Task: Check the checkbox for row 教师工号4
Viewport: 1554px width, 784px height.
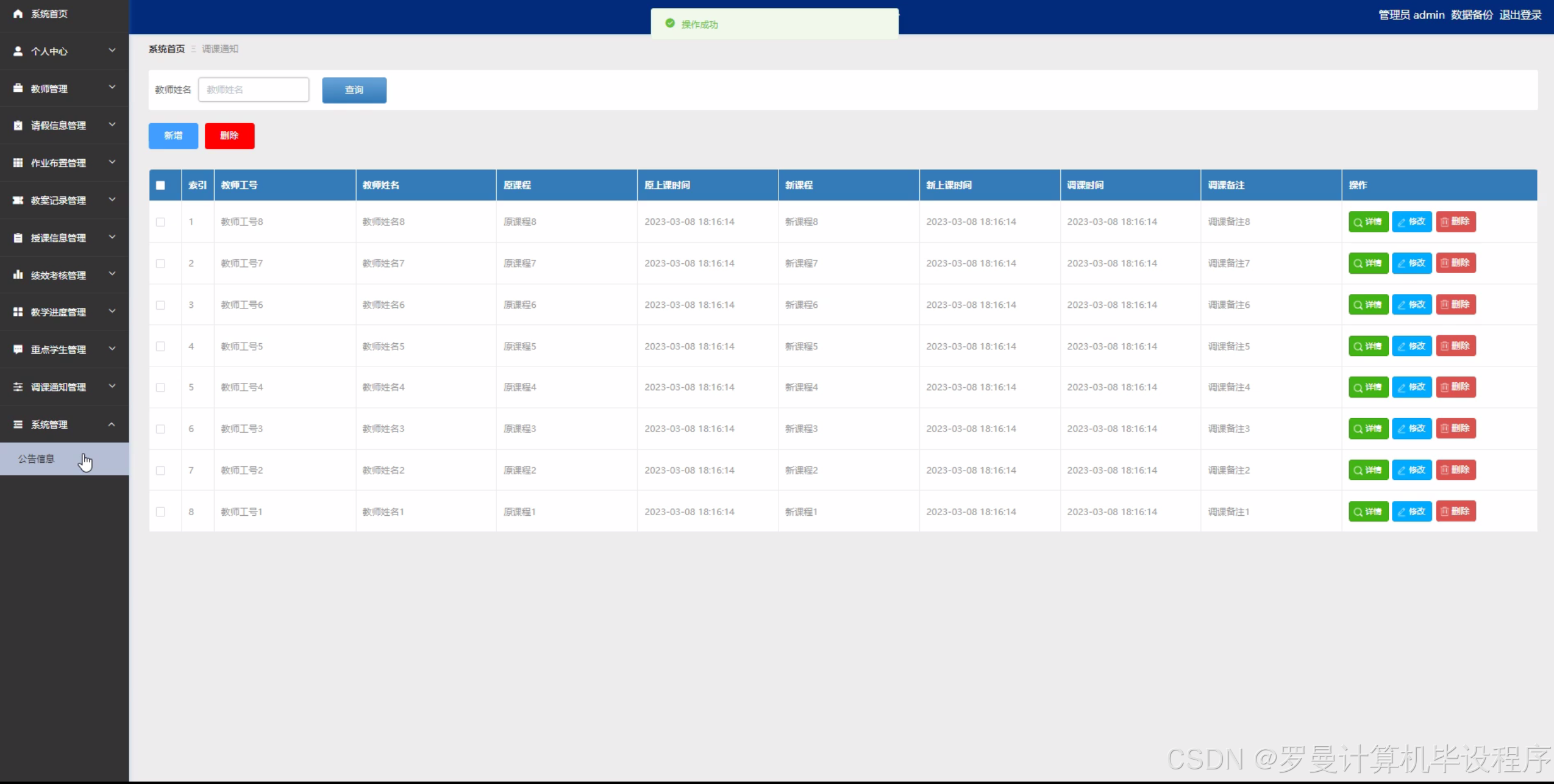Action: click(160, 388)
